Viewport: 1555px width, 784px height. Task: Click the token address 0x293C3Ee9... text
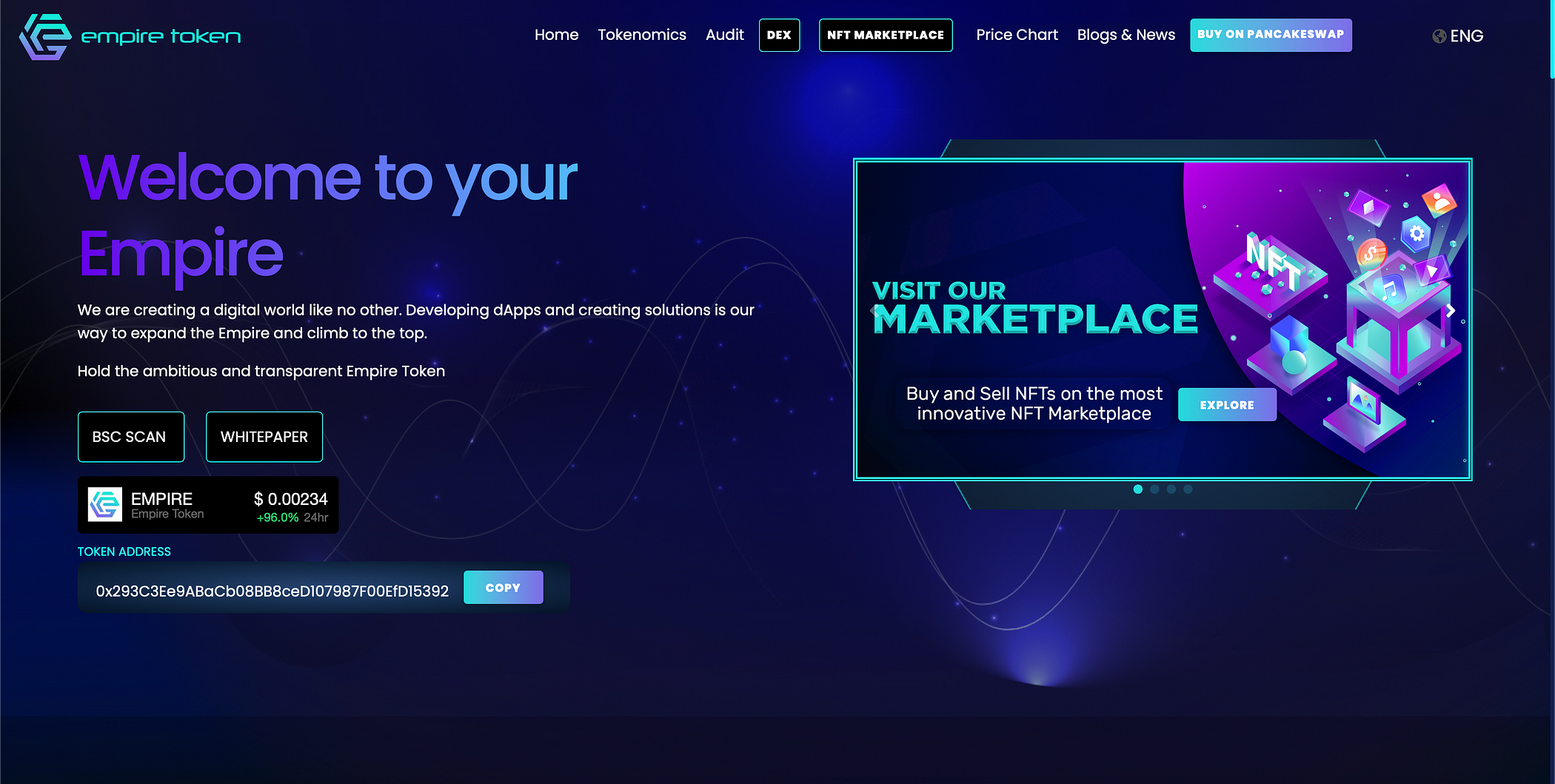272,591
